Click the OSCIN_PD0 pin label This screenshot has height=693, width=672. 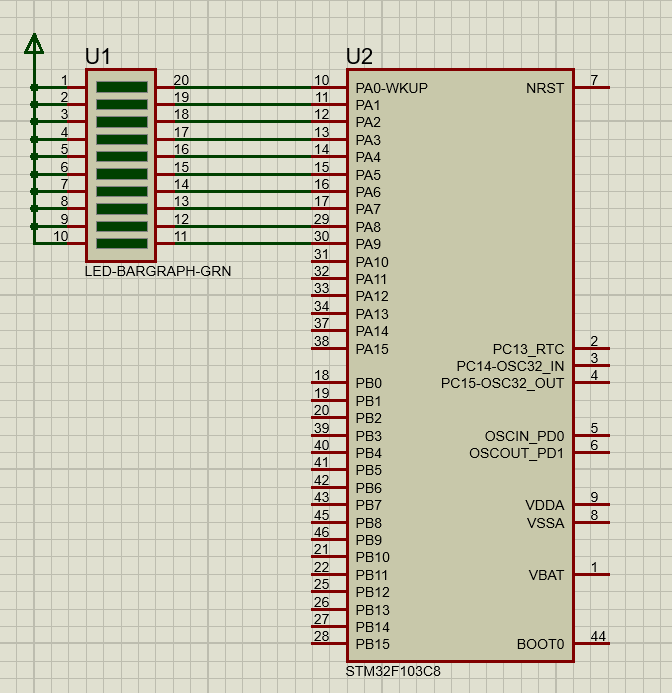[525, 436]
